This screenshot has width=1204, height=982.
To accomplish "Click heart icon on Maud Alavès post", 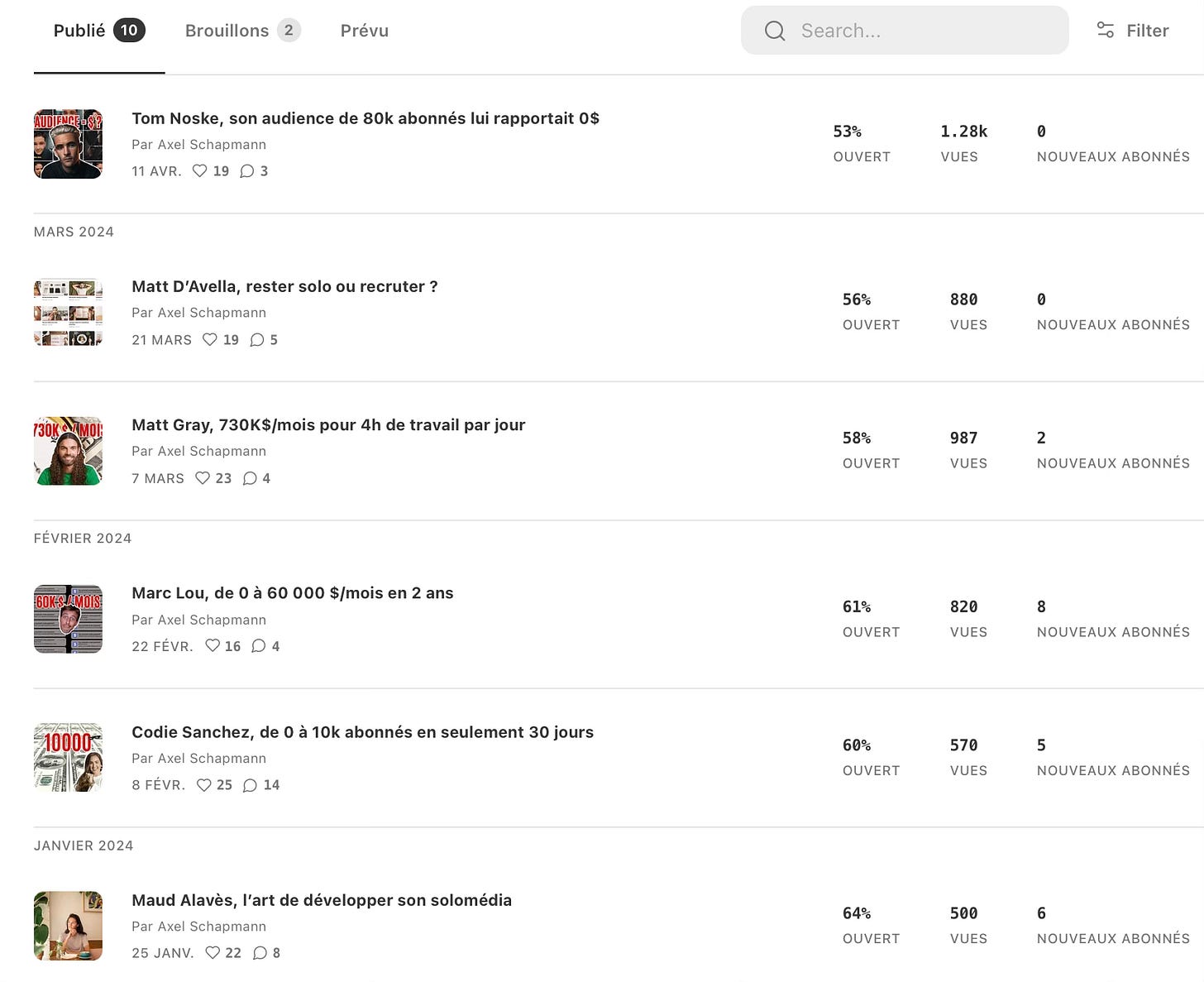I will point(213,953).
